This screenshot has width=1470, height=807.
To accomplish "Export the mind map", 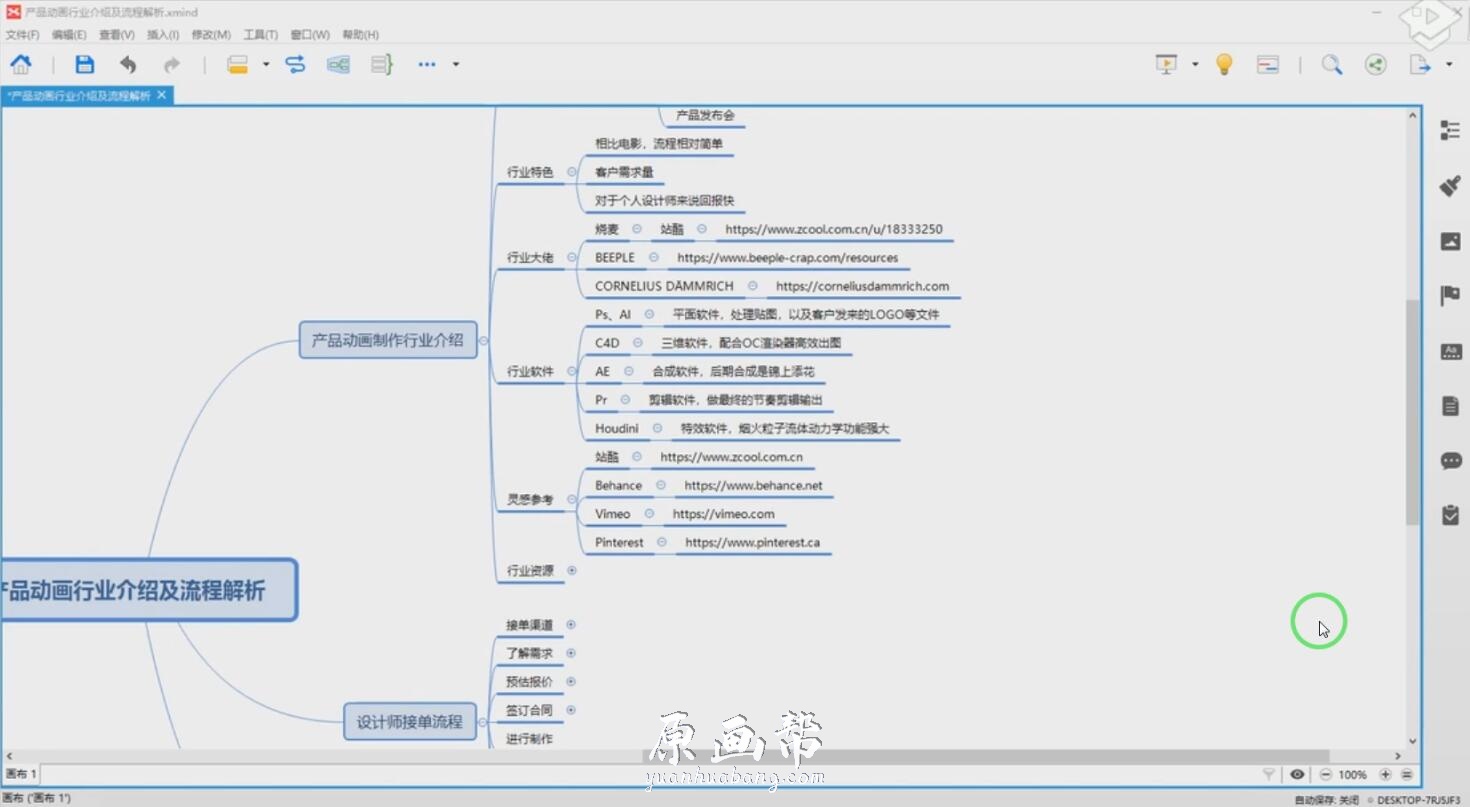I will click(1420, 64).
